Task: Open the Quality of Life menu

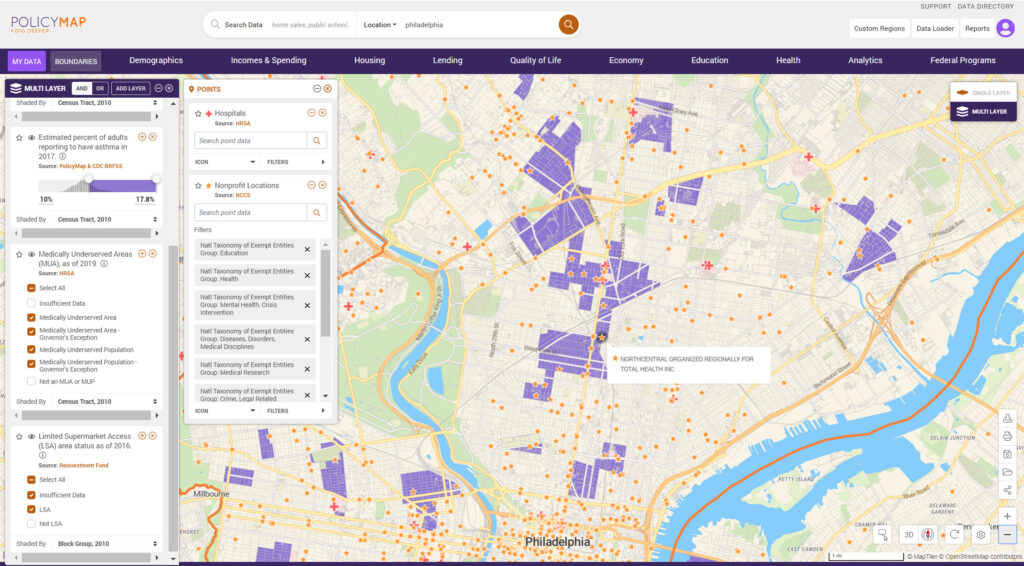Action: (536, 60)
